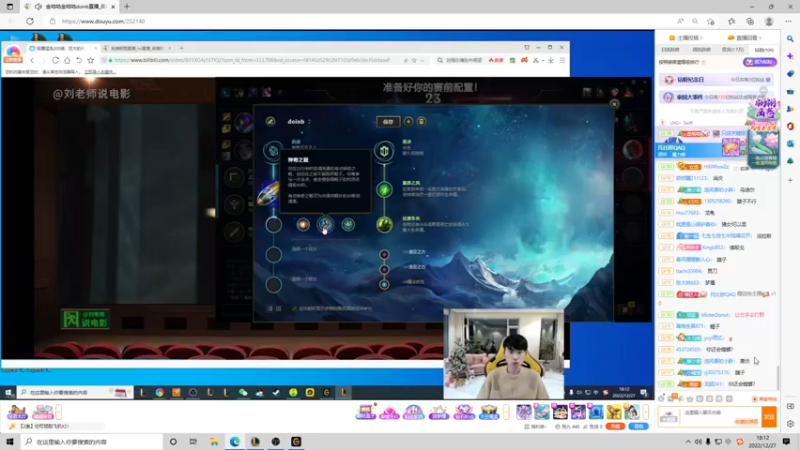Click the chat message input field
Image resolution: width=800 pixels, height=450 pixels.
coord(719,416)
